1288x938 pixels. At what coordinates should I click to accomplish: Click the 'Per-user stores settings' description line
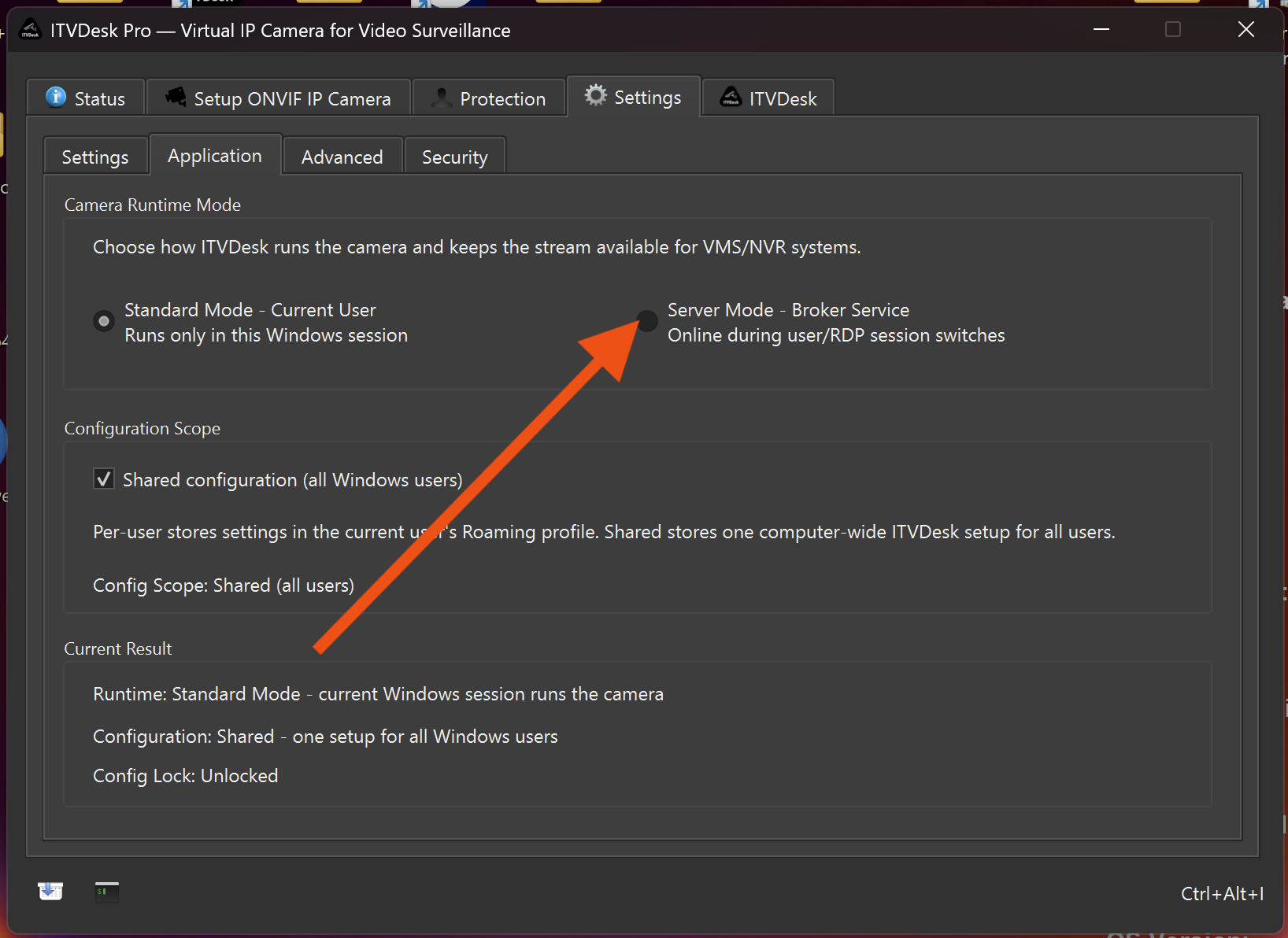coord(604,532)
